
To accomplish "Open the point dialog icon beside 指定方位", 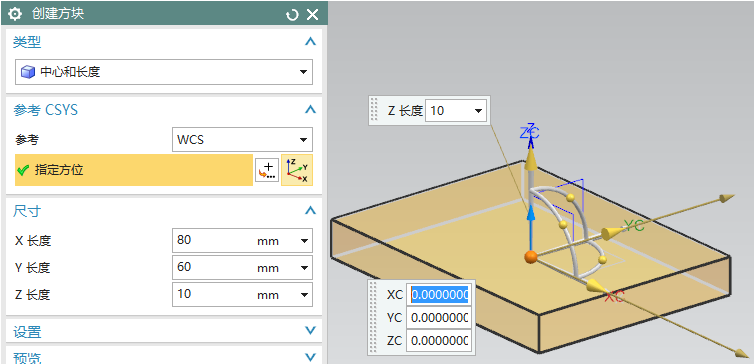I will click(266, 170).
